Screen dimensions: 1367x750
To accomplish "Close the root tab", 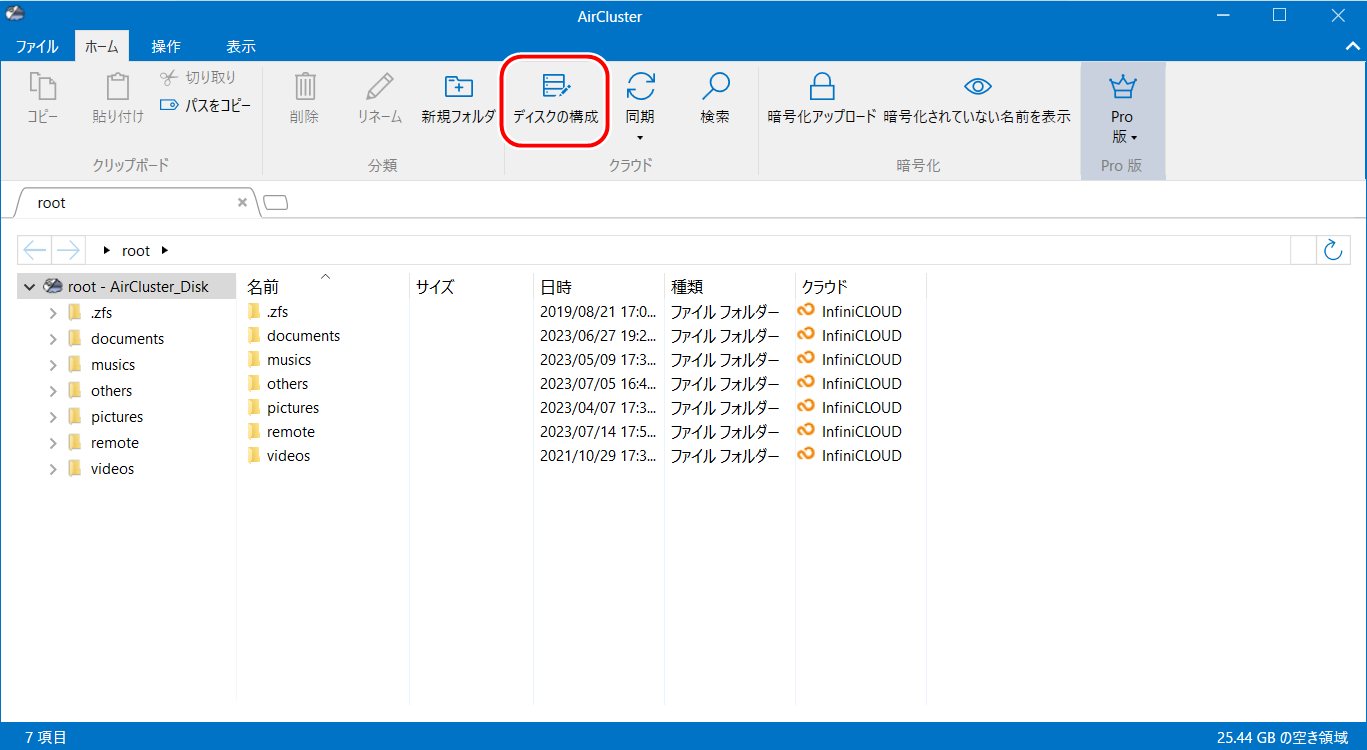I will (242, 202).
